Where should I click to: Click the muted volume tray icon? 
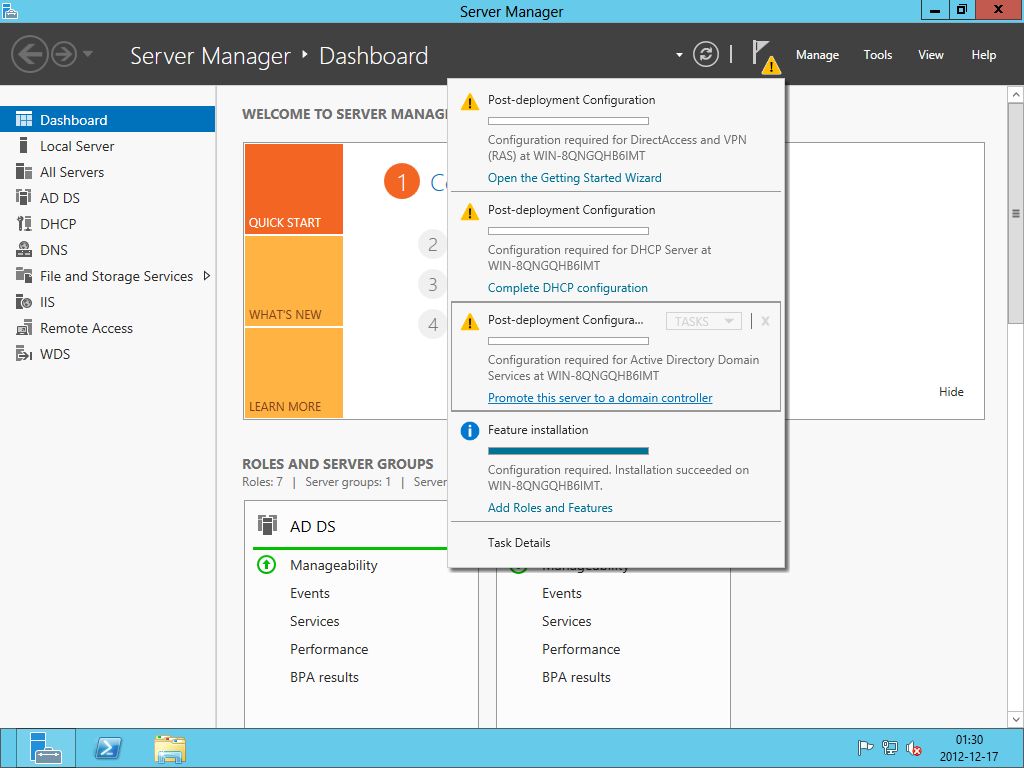tap(914, 748)
